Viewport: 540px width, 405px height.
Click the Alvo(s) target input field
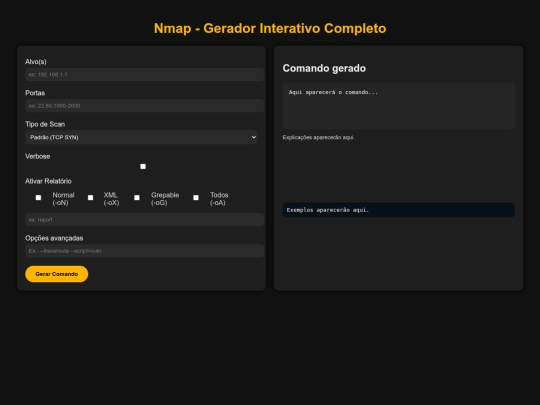click(x=144, y=74)
